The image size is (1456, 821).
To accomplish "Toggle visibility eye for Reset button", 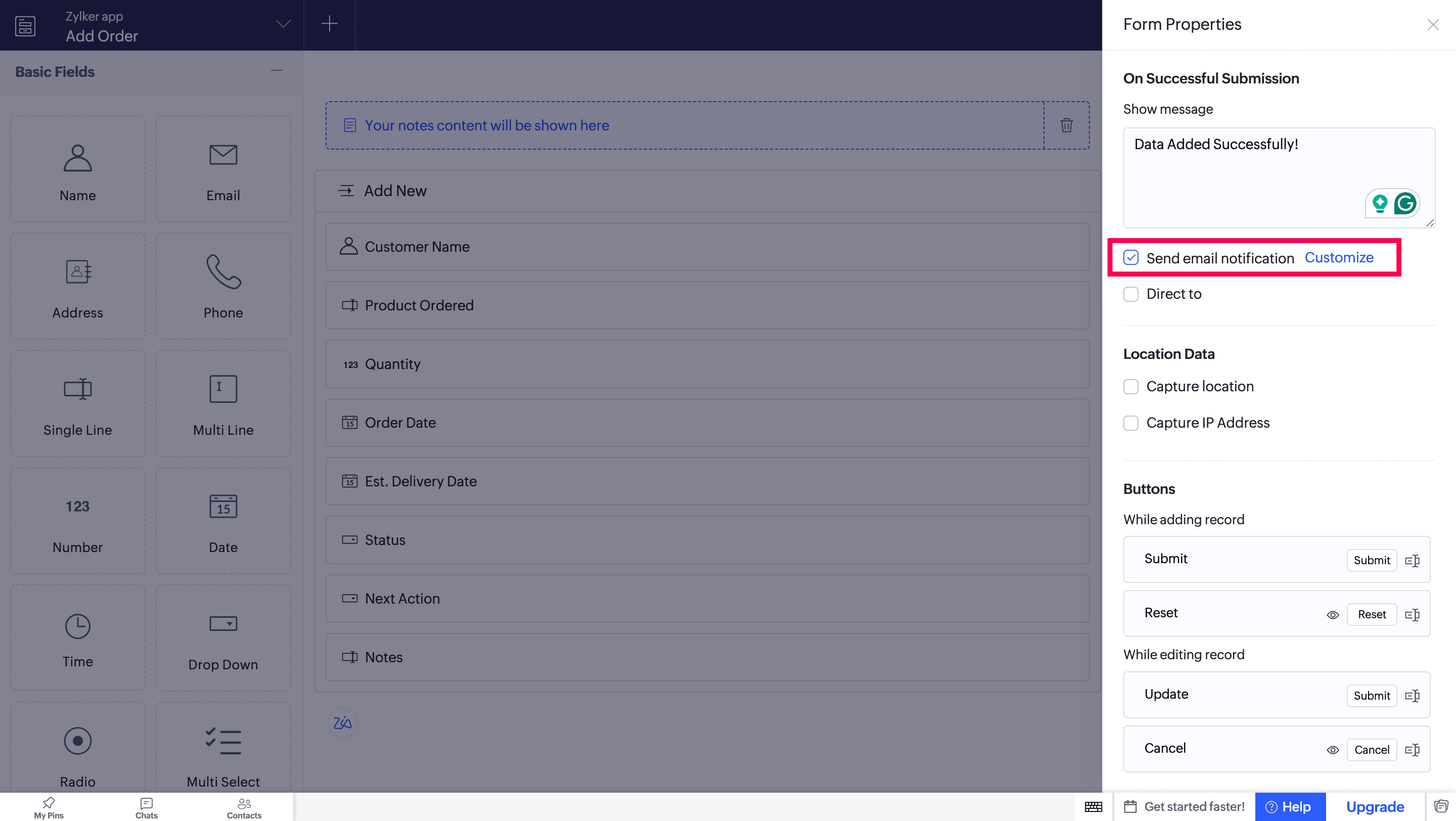I will [x=1332, y=615].
